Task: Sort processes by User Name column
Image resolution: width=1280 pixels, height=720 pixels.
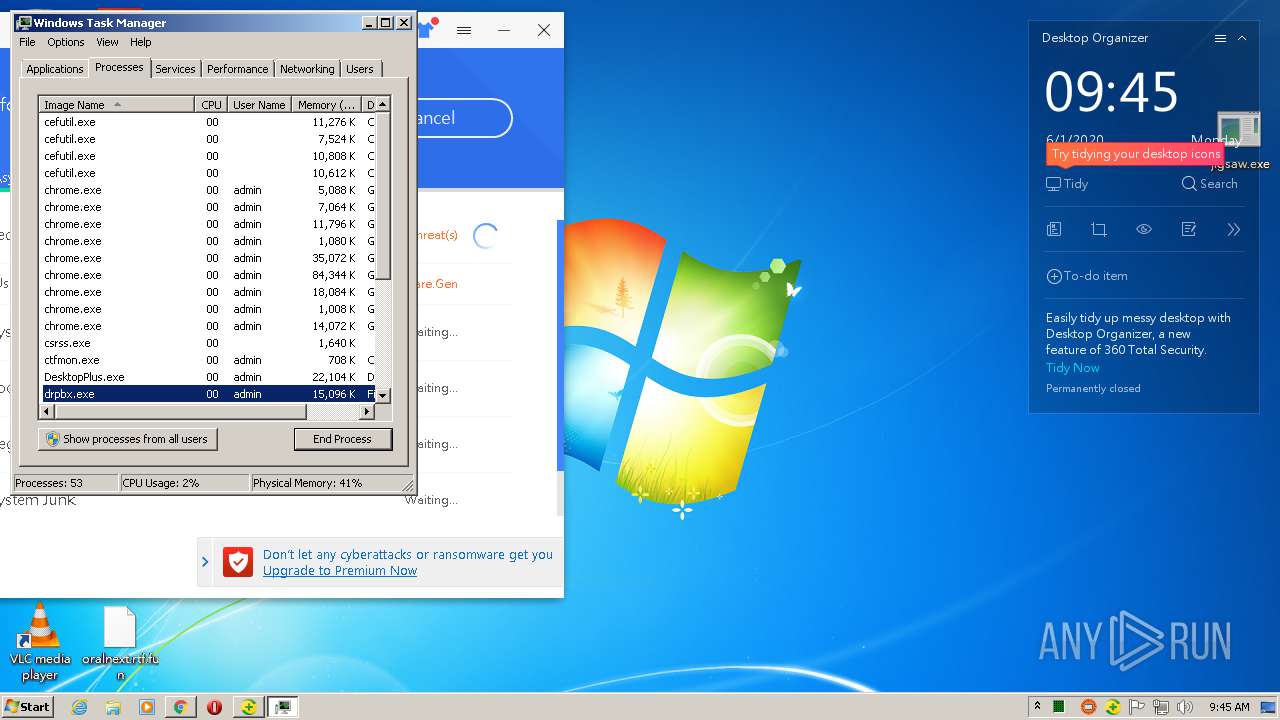Action: (x=259, y=105)
